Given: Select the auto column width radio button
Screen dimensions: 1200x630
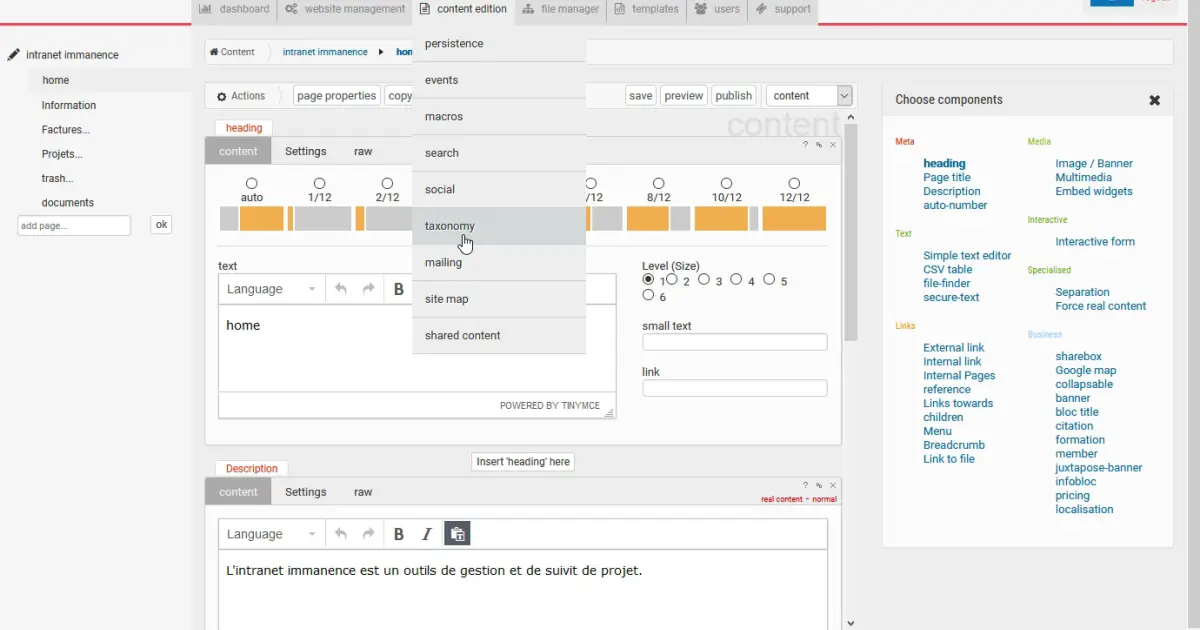Looking at the screenshot, I should [252, 184].
